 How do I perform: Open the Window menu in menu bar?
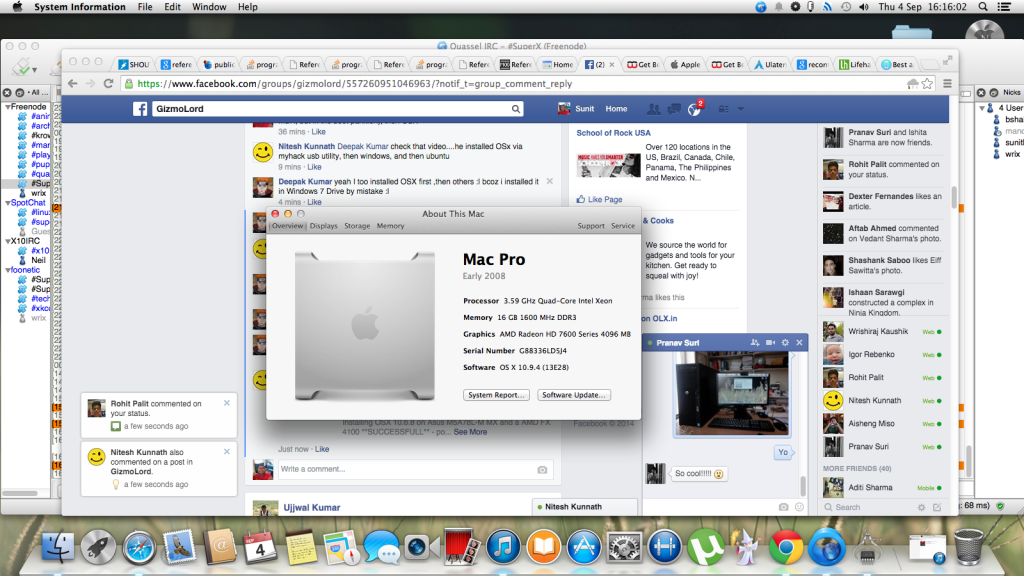click(209, 7)
